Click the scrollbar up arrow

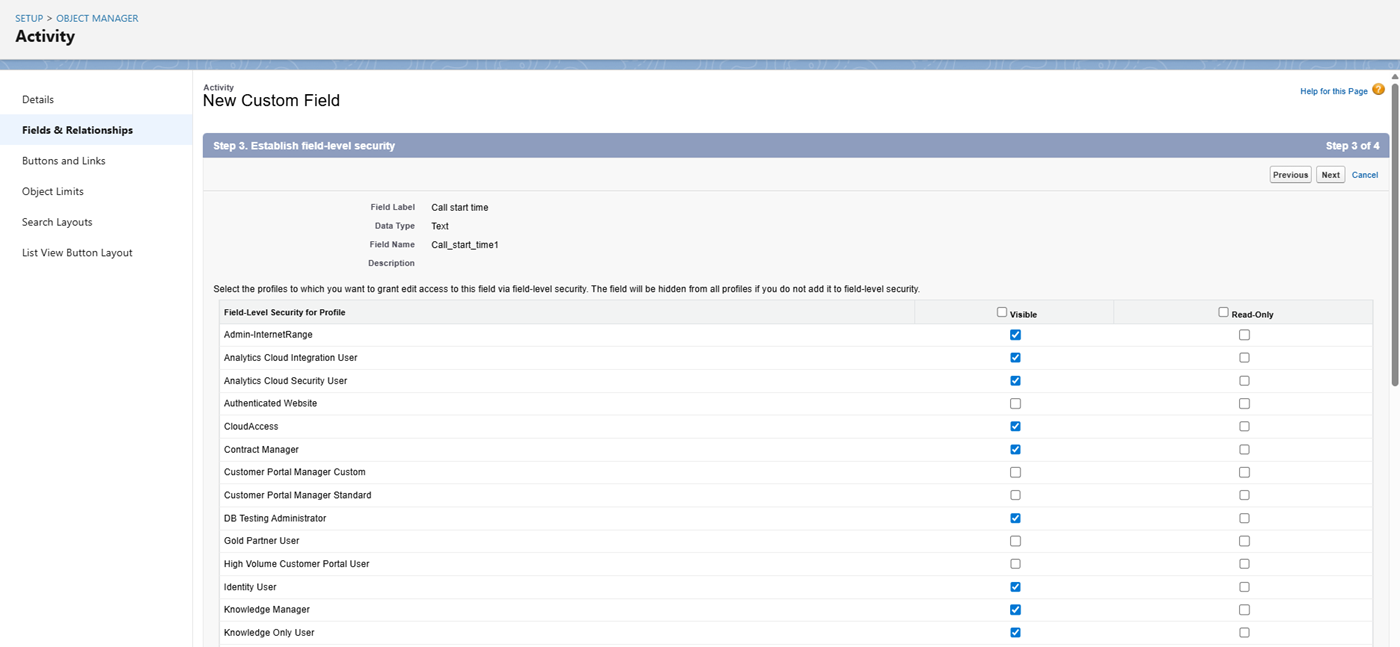pos(1395,77)
